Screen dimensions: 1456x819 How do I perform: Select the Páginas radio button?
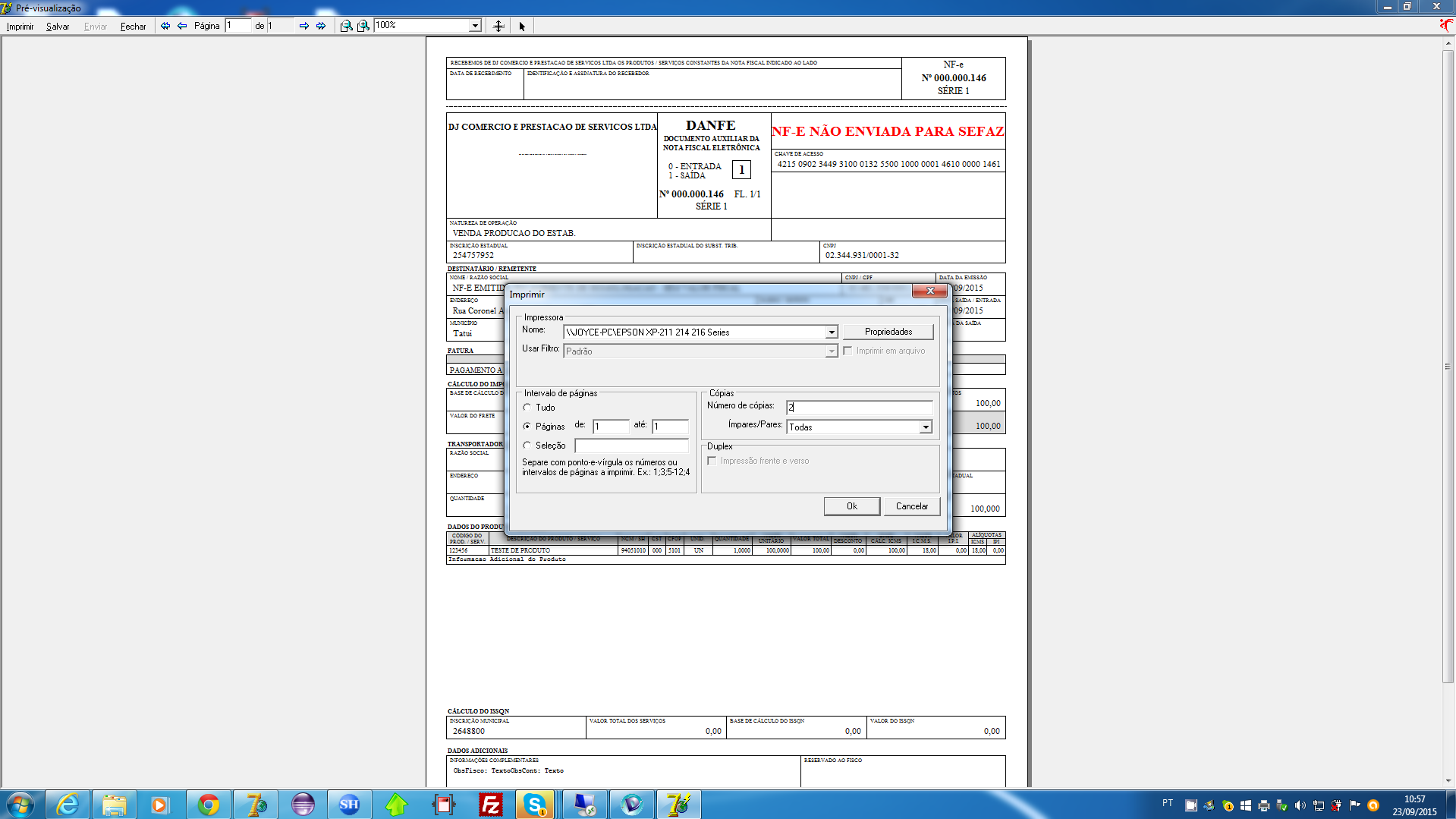click(527, 427)
